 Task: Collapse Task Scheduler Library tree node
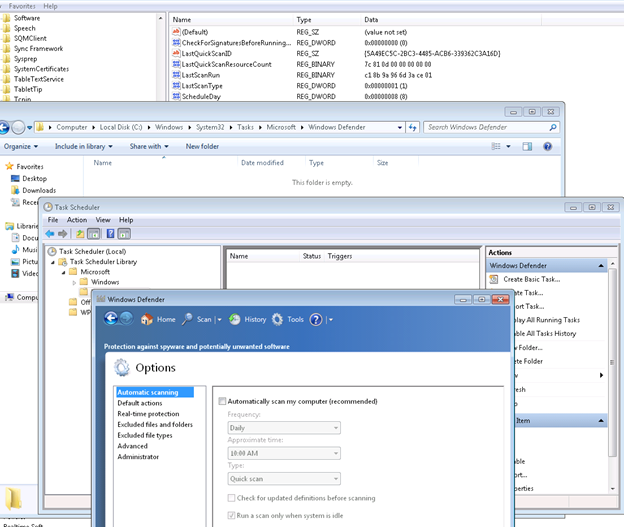pyautogui.click(x=53, y=262)
